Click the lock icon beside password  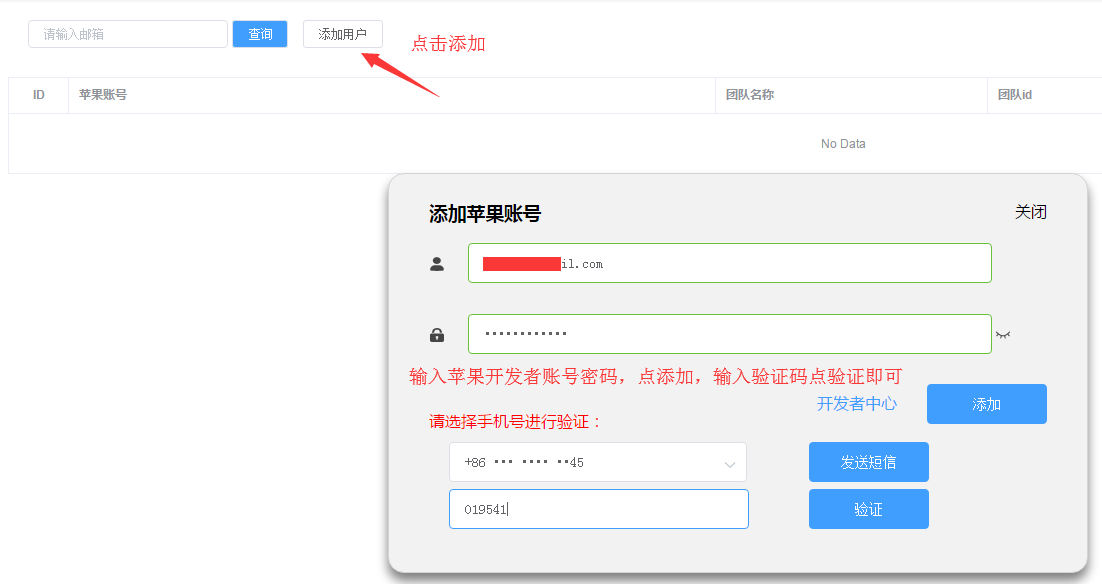(x=437, y=335)
